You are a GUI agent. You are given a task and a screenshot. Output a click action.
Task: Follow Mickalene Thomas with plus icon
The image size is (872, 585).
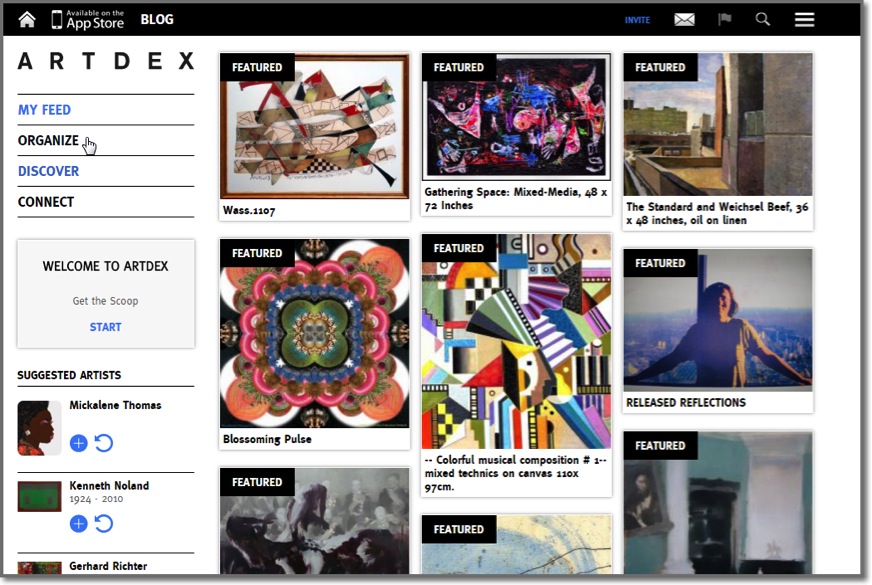point(78,443)
